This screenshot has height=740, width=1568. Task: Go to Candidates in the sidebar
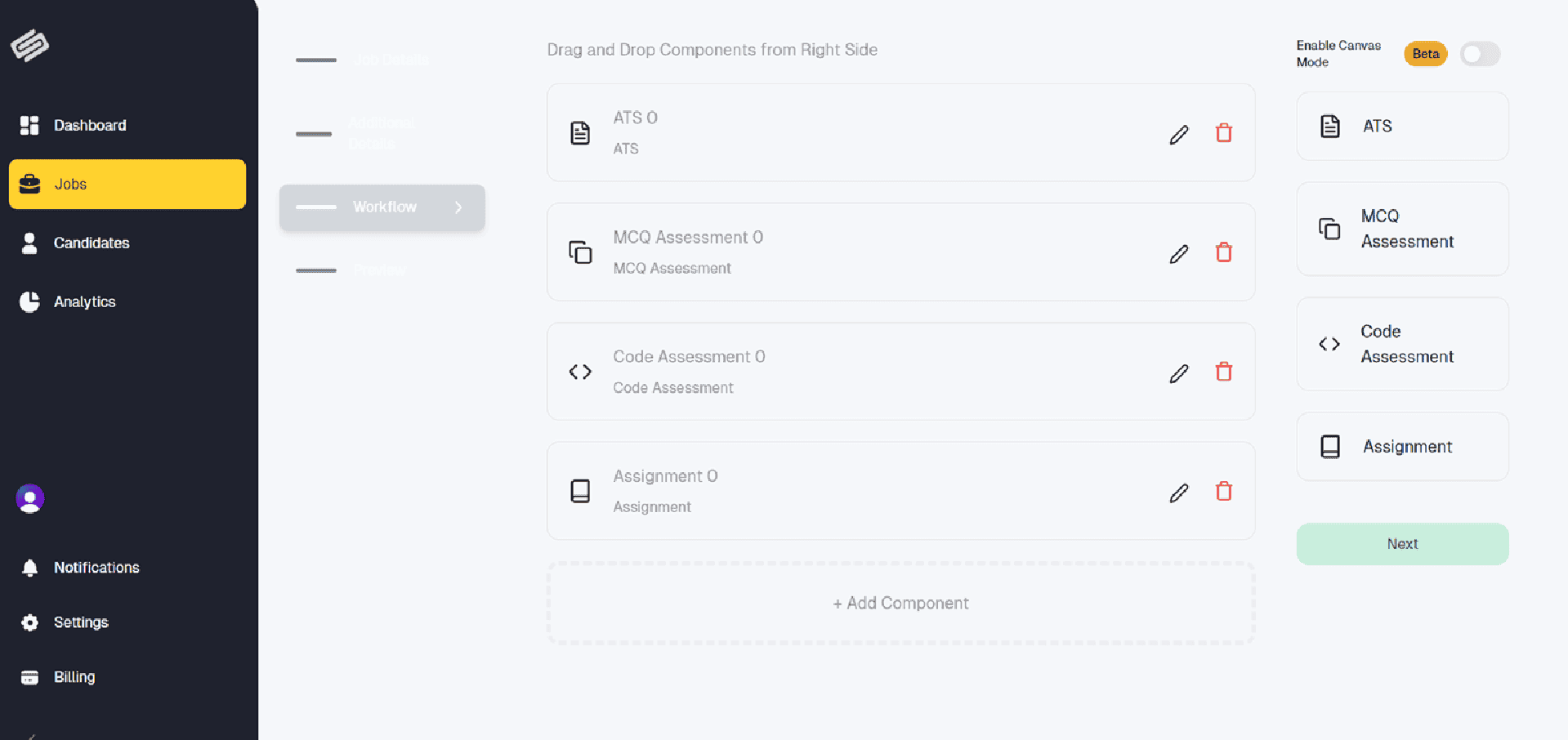91,243
